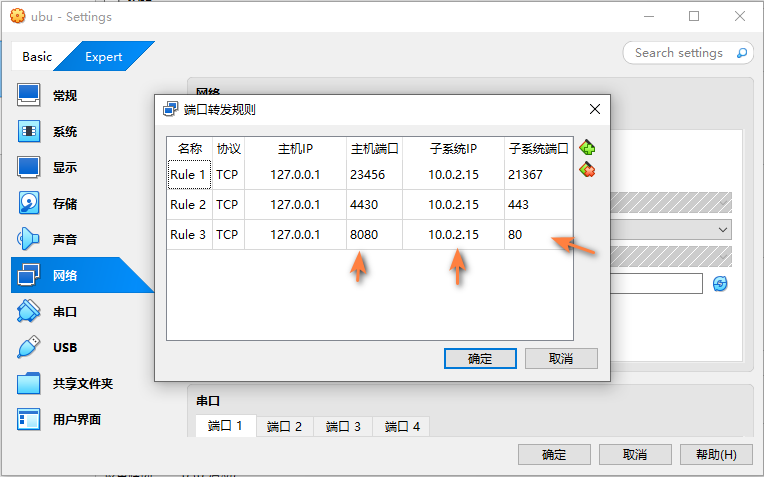Cancel the port forwarding dialog with 取消
Screen dimensions: 764x477
pyautogui.click(x=560, y=359)
